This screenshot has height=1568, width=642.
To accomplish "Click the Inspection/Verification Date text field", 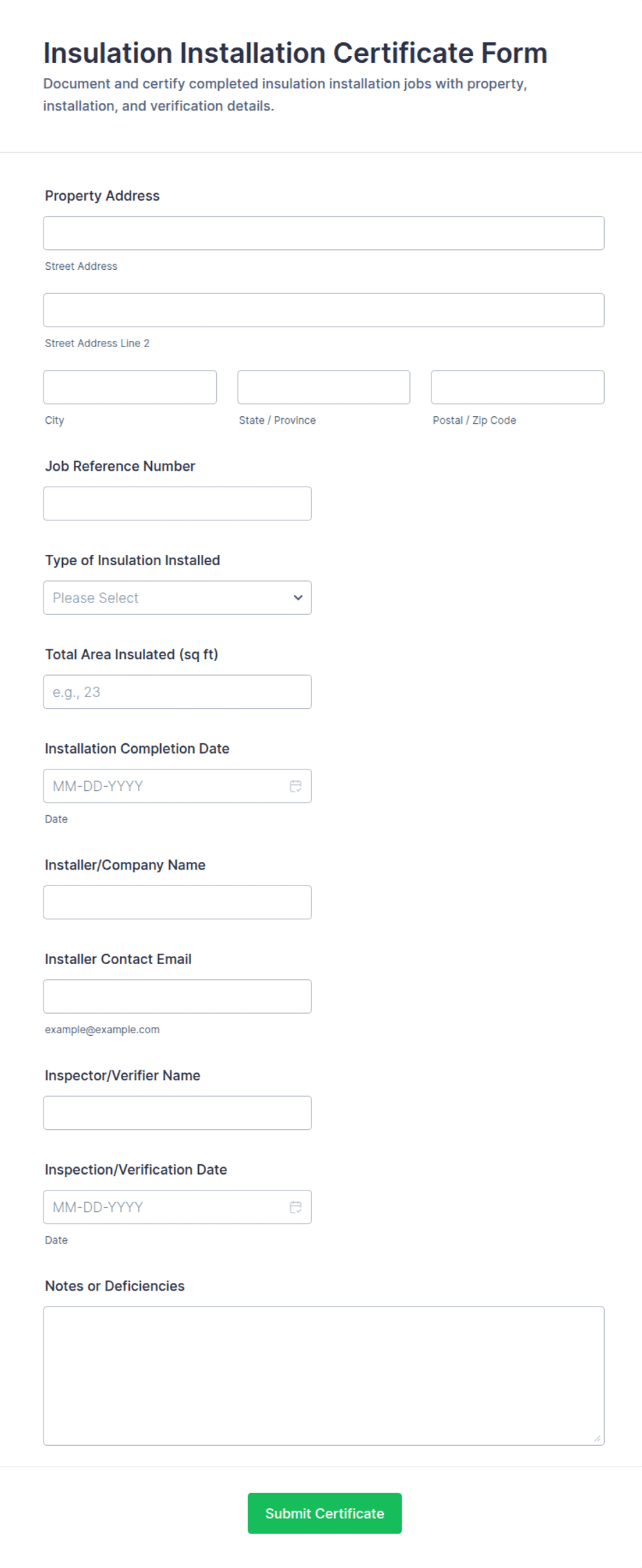I will [x=159, y=1206].
